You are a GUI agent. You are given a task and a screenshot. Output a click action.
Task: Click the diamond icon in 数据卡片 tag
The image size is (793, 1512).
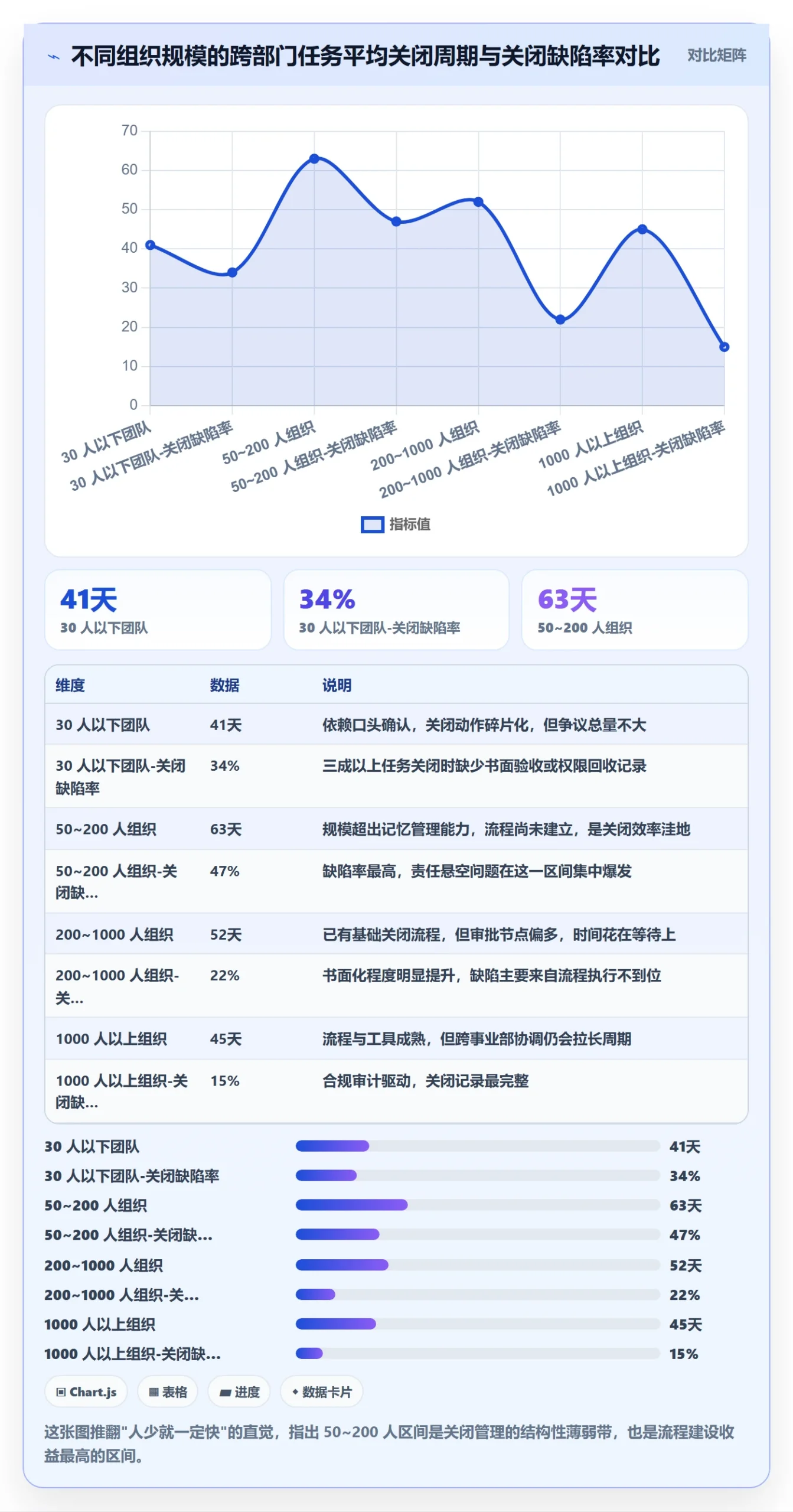[295, 1392]
